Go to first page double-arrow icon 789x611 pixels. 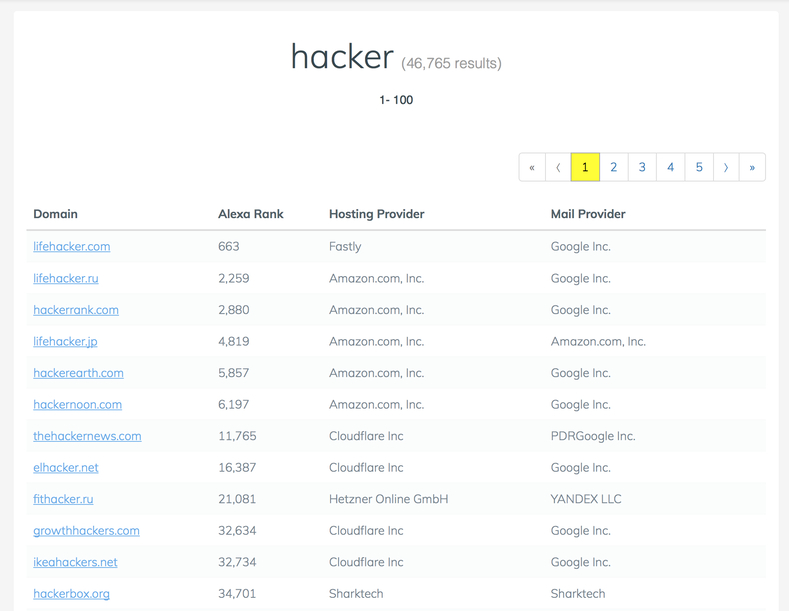click(x=532, y=167)
